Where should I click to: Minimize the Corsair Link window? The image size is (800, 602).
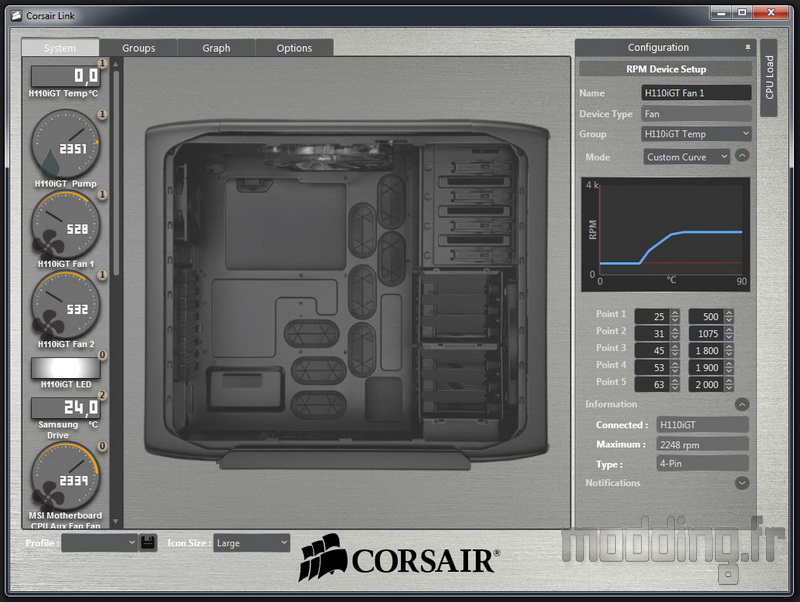[x=721, y=13]
